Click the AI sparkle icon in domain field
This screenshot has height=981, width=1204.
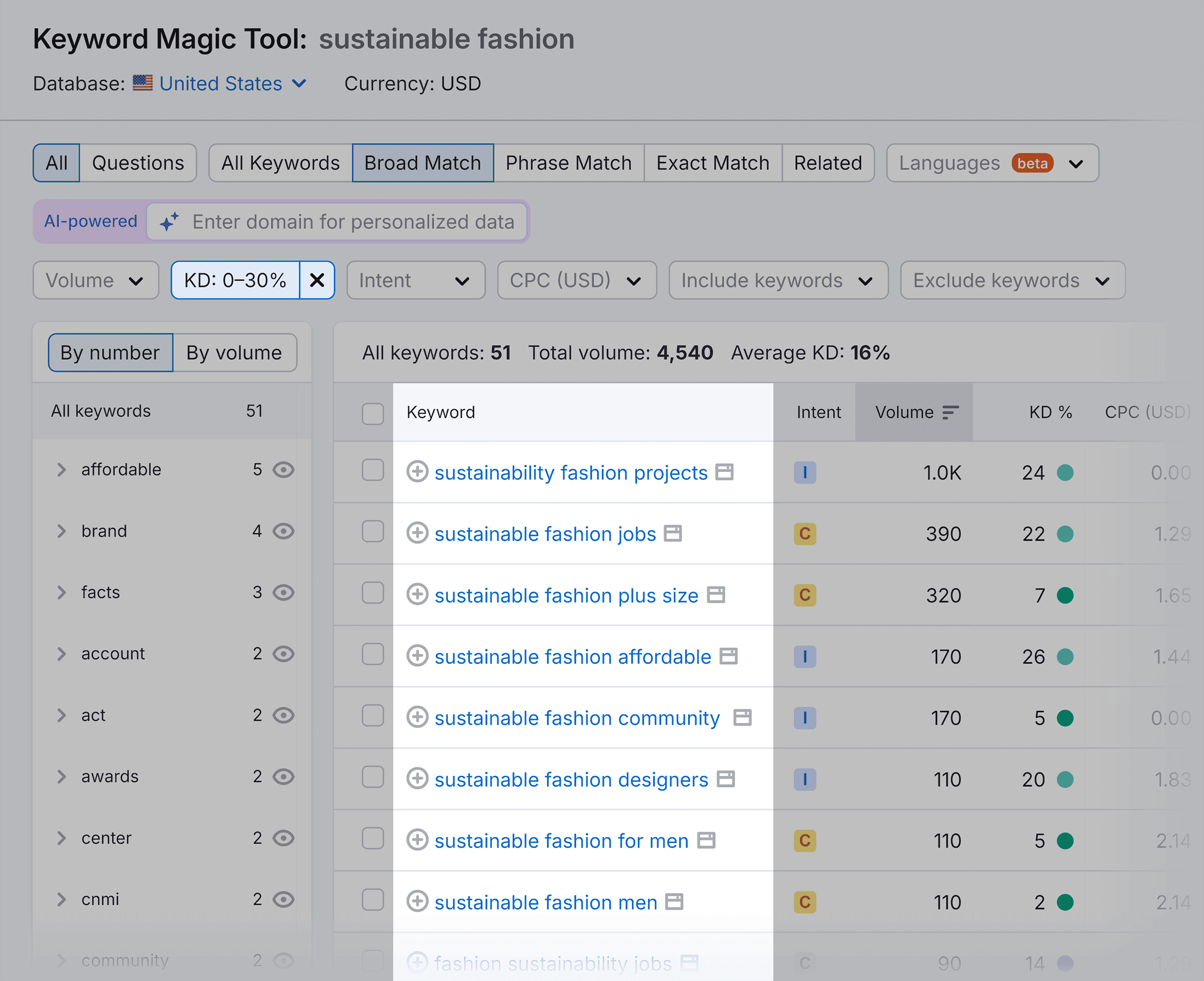[169, 222]
